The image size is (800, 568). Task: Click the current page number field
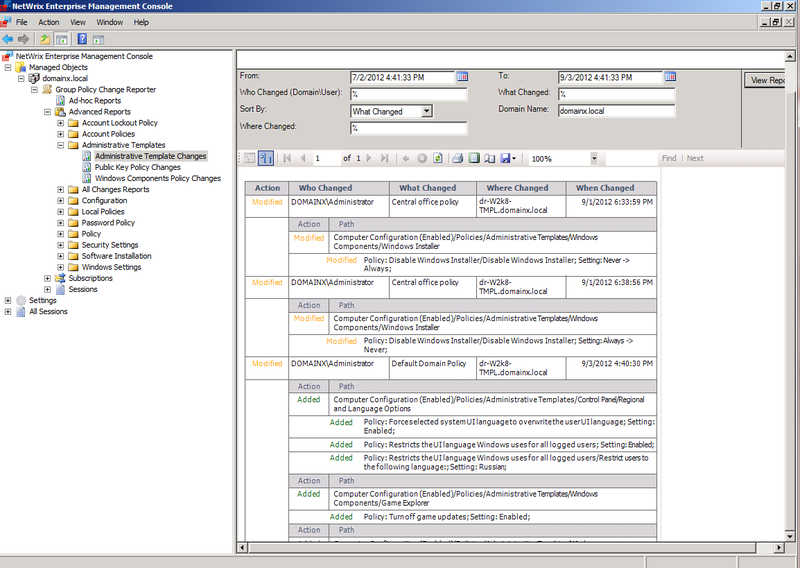327,159
